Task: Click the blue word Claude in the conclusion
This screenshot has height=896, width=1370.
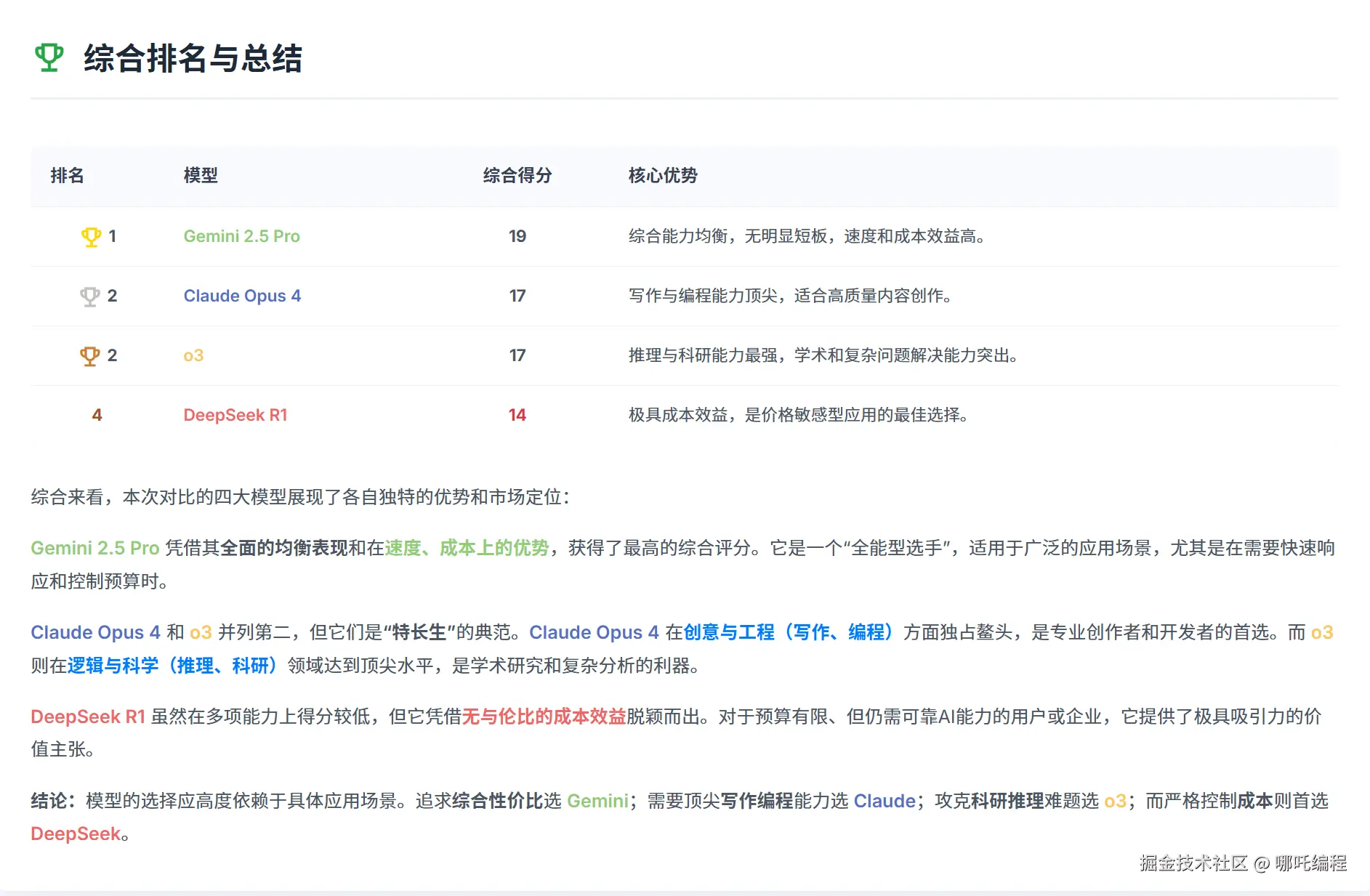Action: coord(885,801)
